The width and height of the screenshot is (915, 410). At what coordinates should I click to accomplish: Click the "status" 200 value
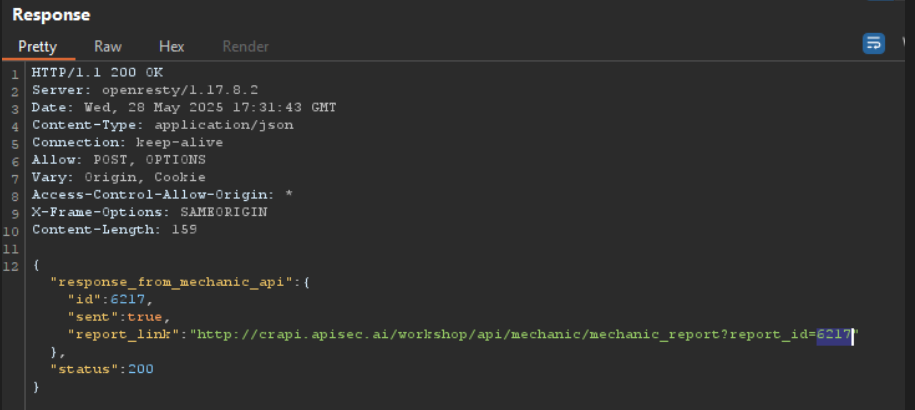click(141, 369)
